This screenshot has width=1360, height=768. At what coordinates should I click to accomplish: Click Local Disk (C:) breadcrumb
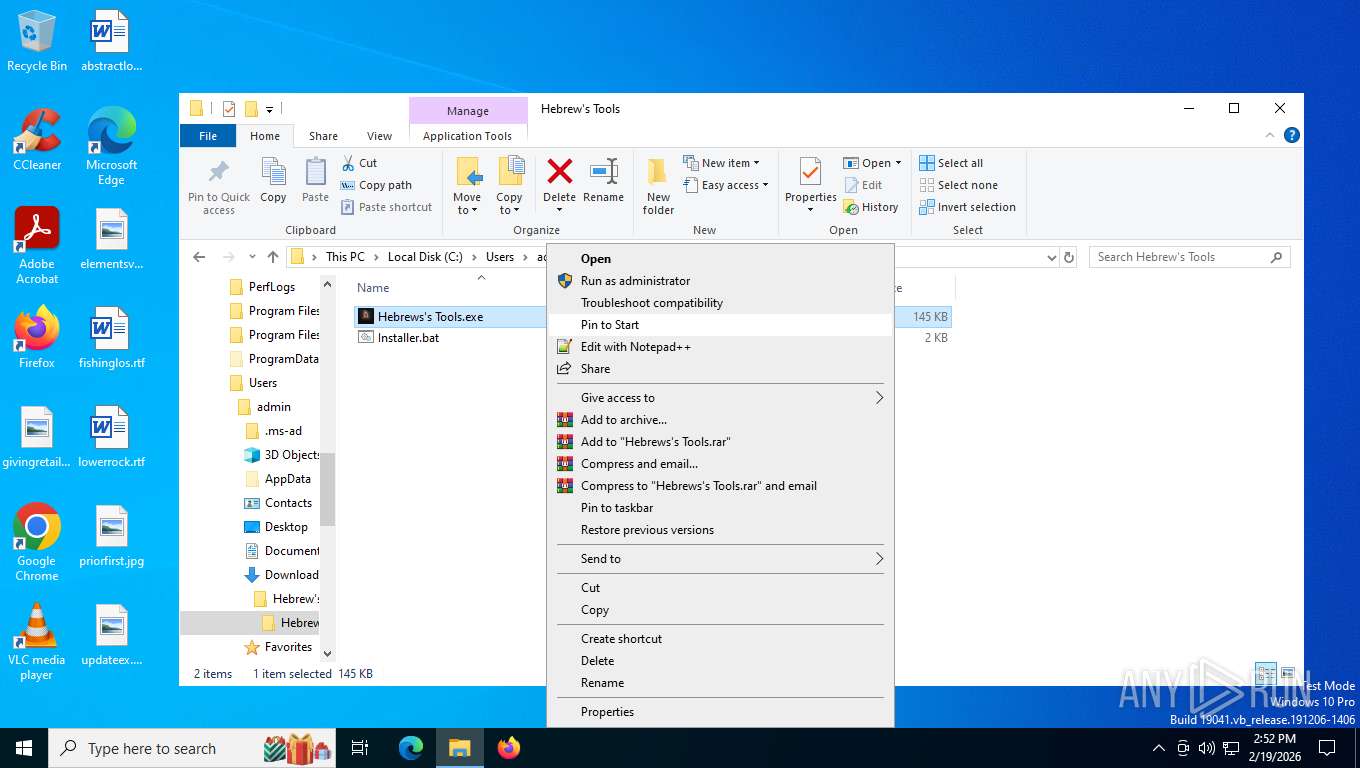coord(425,257)
